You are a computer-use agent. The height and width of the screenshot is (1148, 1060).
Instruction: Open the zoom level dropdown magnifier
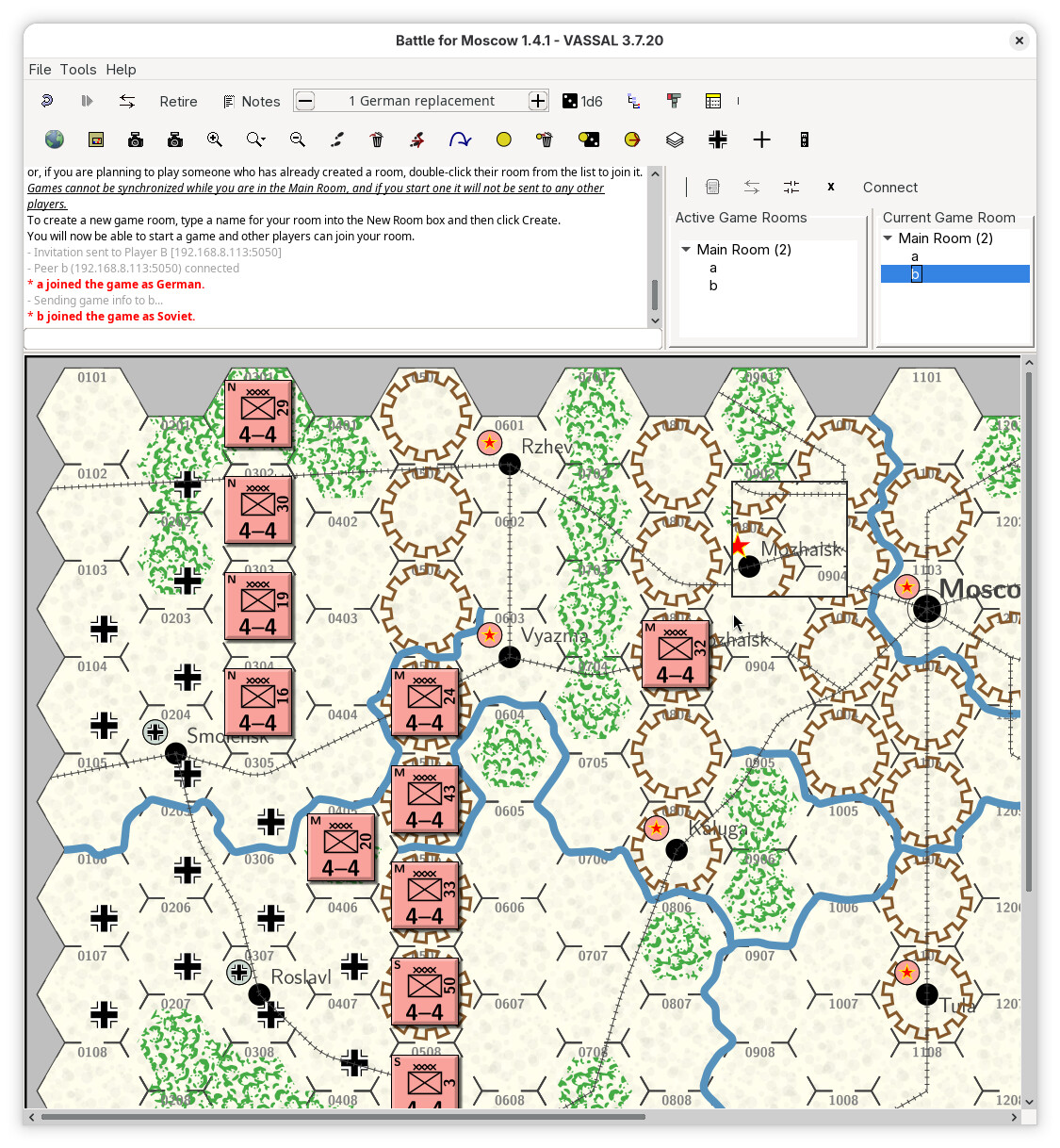(x=255, y=139)
